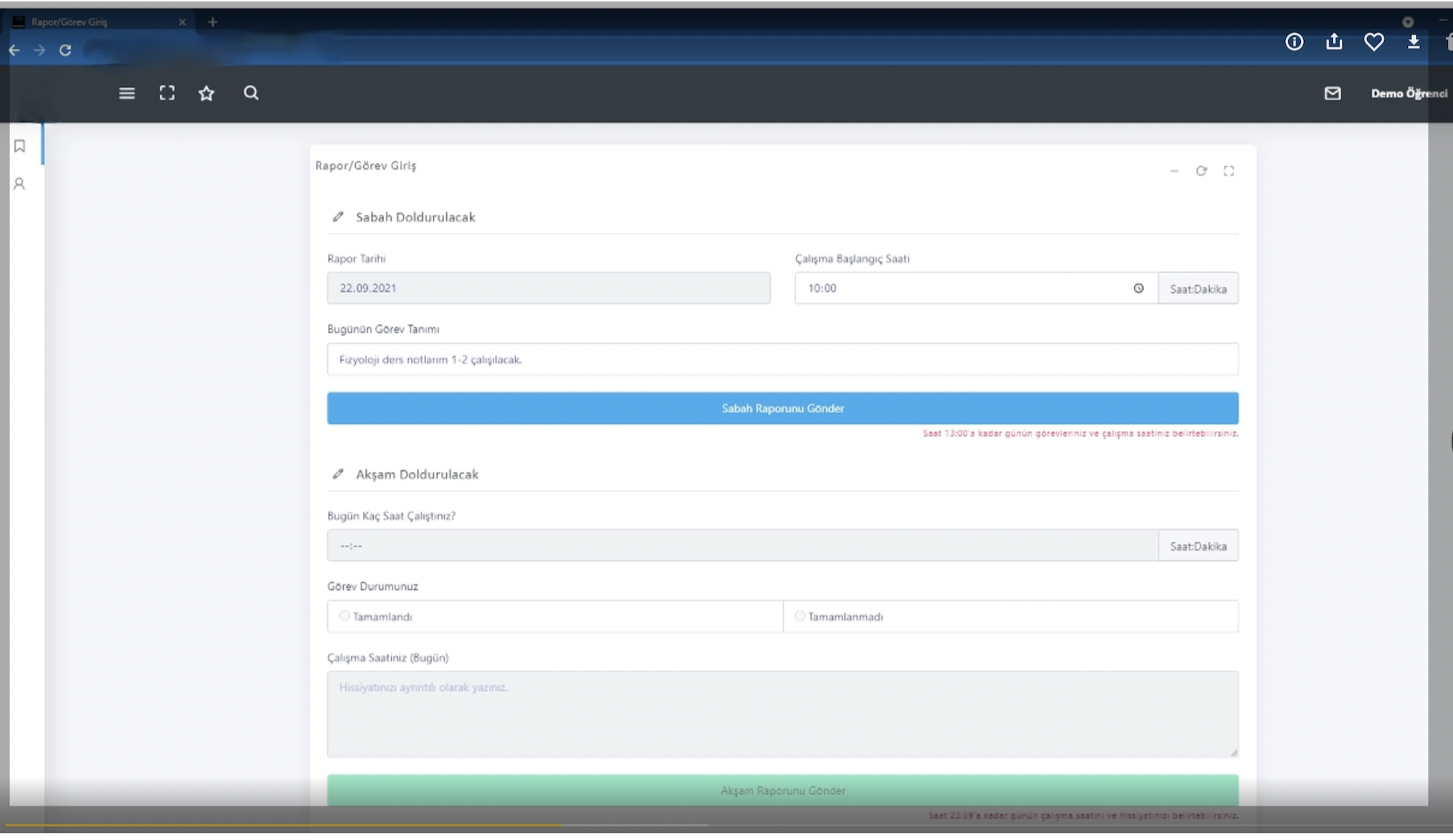
Task: Click the Bugünün Görev Tanımı field
Action: 783,359
